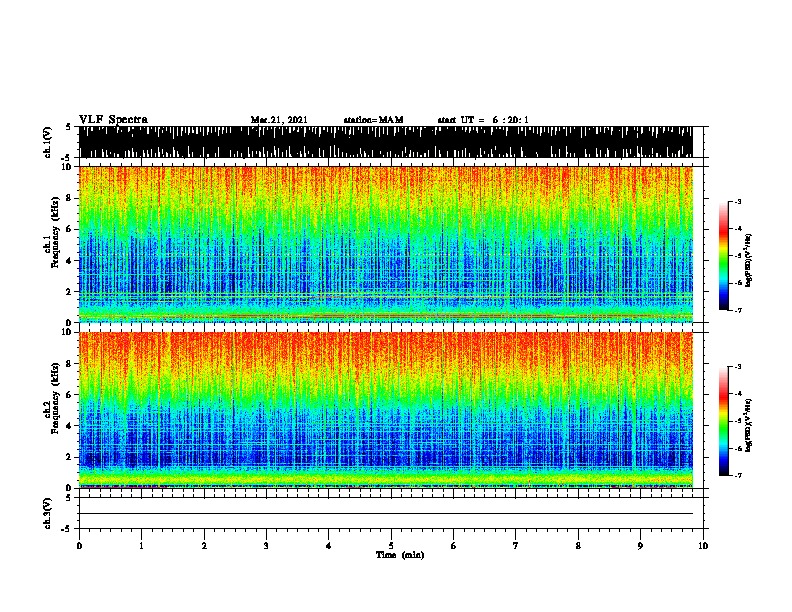Click time axis tick label '0'
Screen dimensions: 792x612
79,546
